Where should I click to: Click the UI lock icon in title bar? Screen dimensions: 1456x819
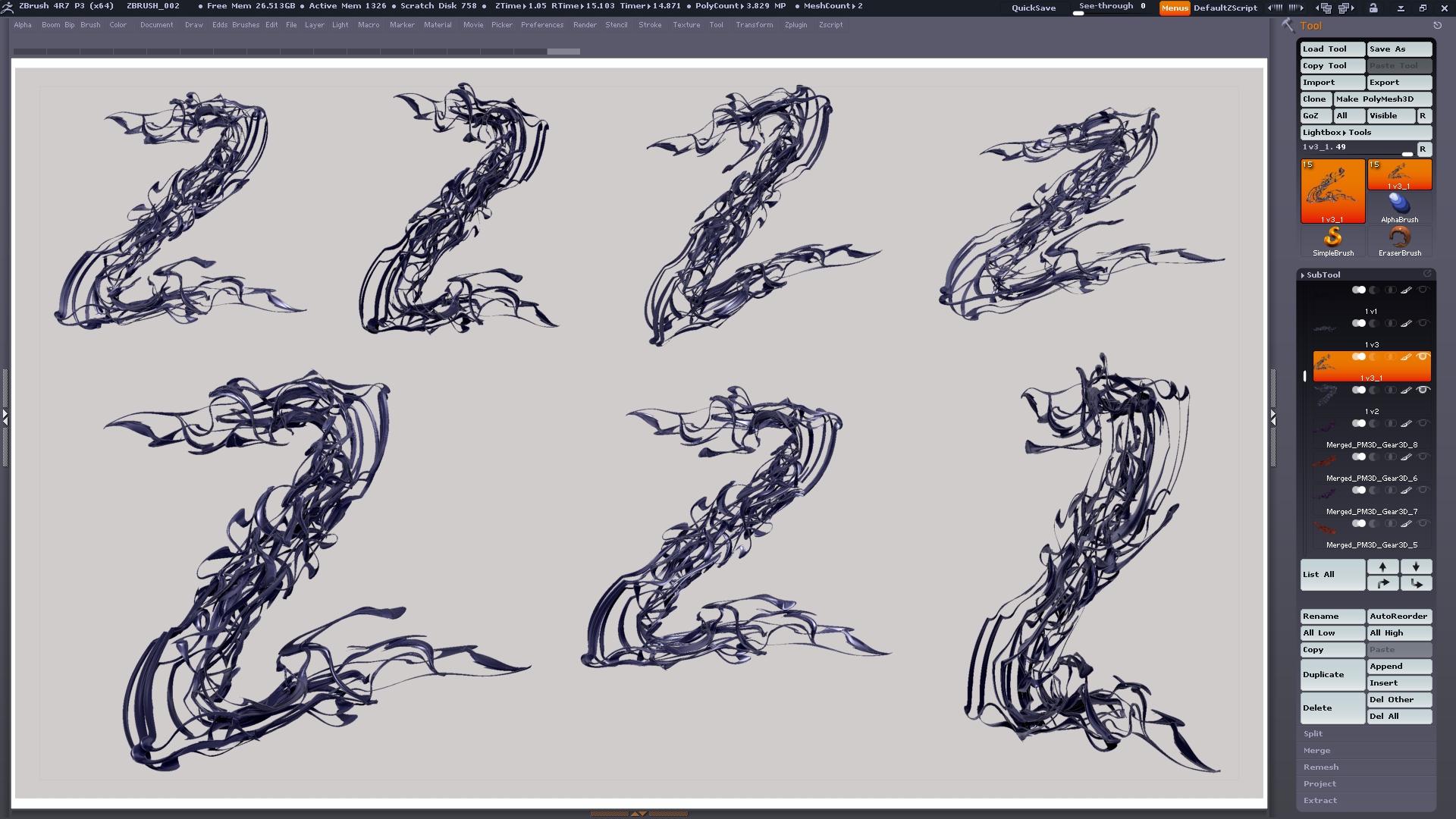click(1373, 8)
